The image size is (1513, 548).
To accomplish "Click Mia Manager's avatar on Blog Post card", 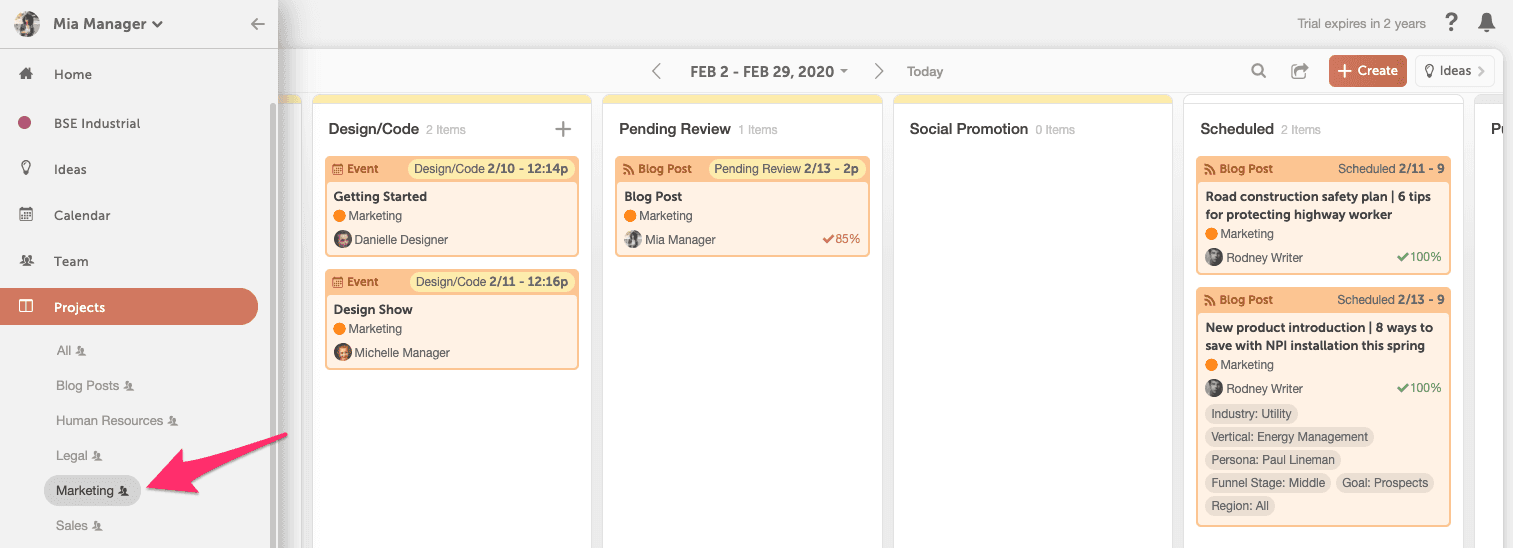I will click(x=633, y=239).
